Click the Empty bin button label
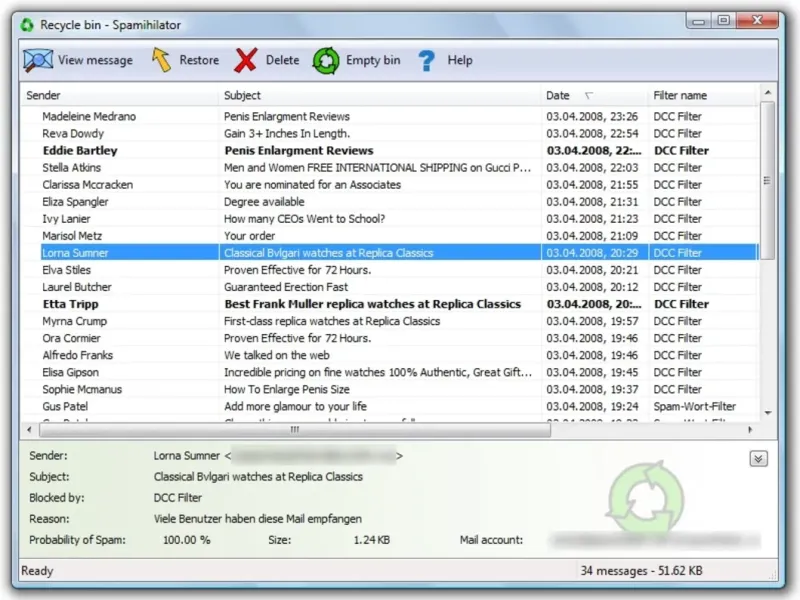800x600 pixels. tap(373, 60)
